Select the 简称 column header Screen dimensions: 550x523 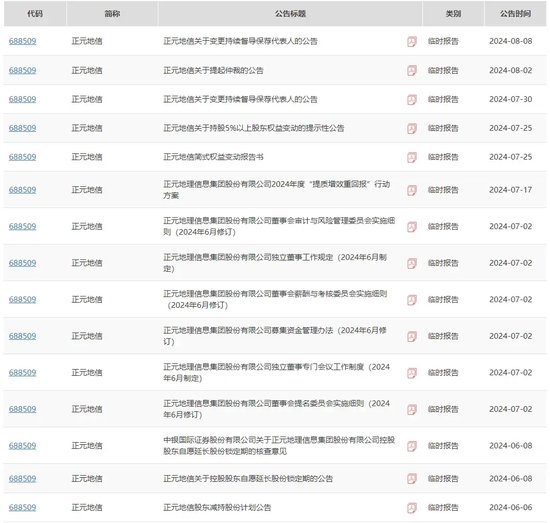(x=112, y=14)
